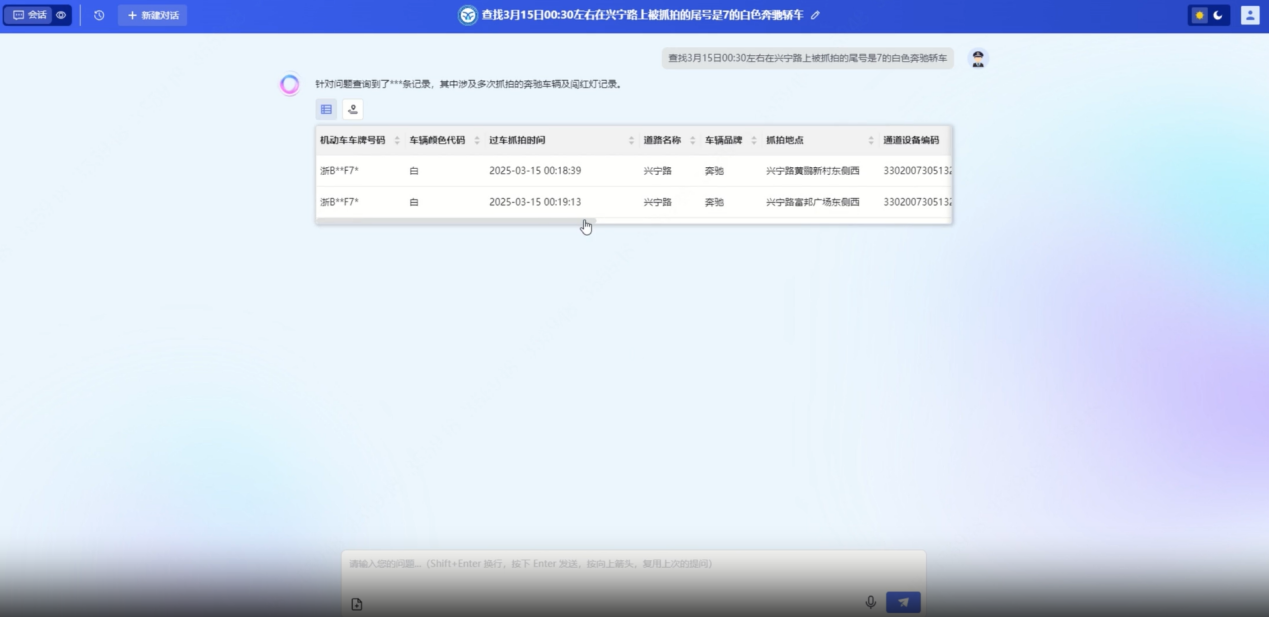
Task: Send the message with the paper plane button
Action: [901, 602]
